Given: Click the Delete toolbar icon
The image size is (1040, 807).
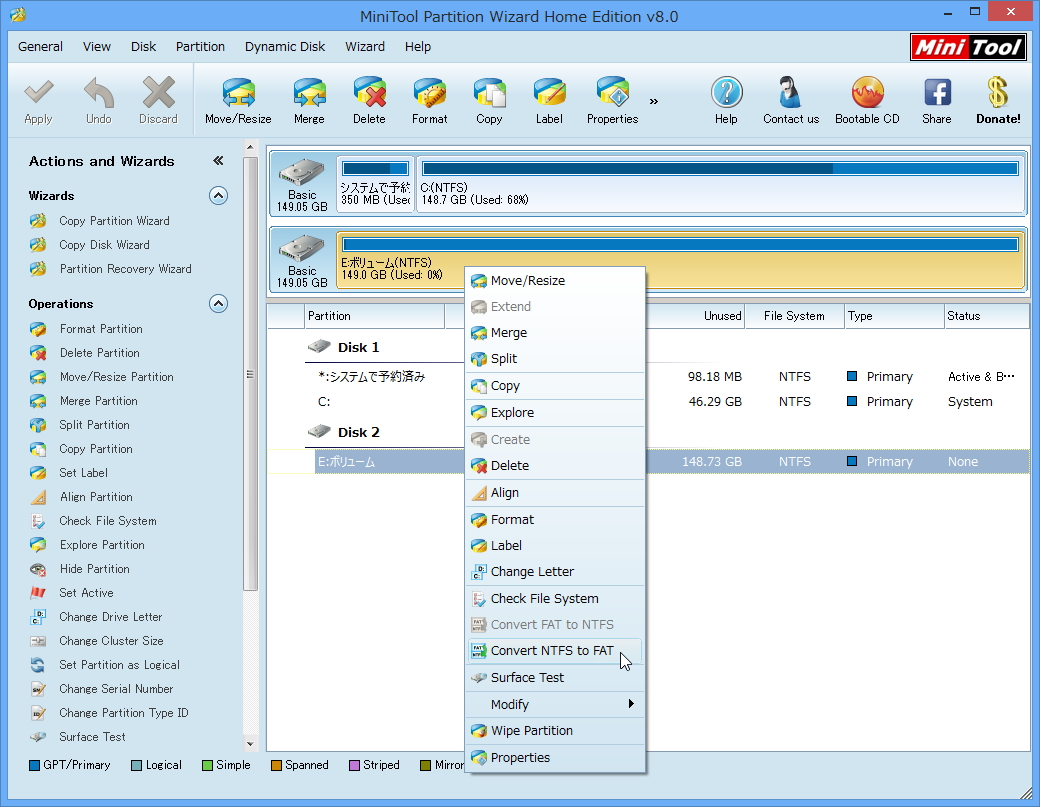Looking at the screenshot, I should pyautogui.click(x=369, y=93).
